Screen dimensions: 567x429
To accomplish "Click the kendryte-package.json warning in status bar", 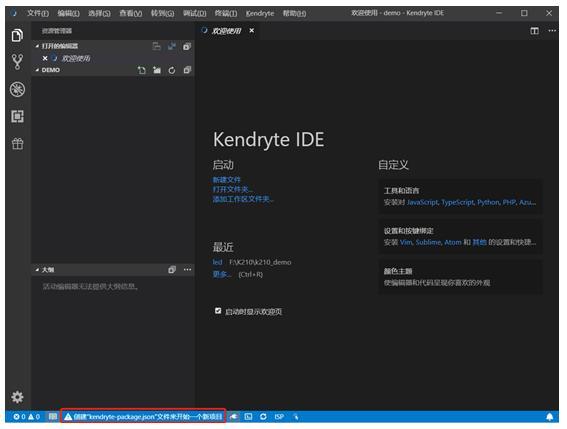I will click(143, 417).
